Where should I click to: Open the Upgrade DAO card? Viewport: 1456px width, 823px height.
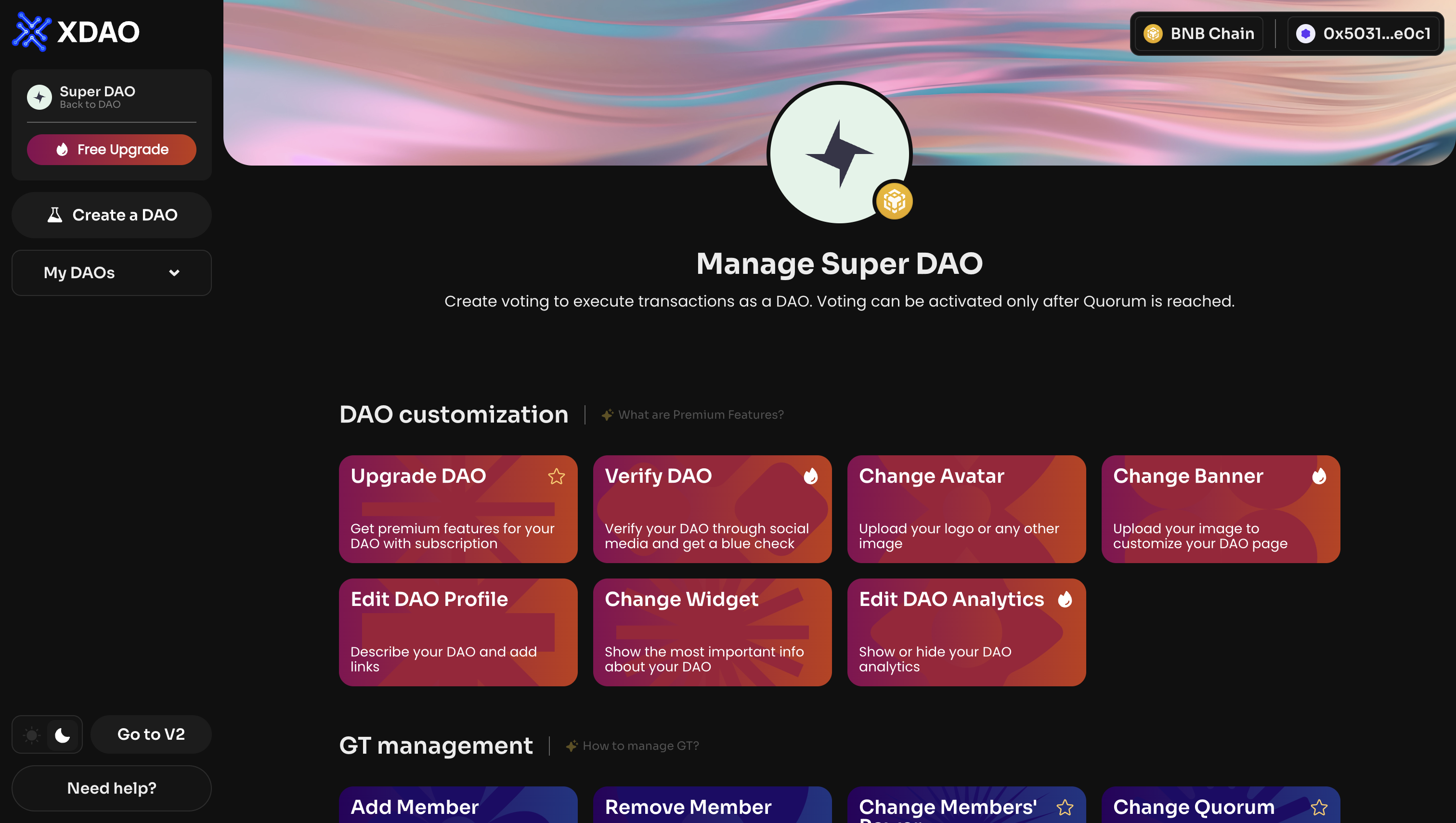pos(458,509)
